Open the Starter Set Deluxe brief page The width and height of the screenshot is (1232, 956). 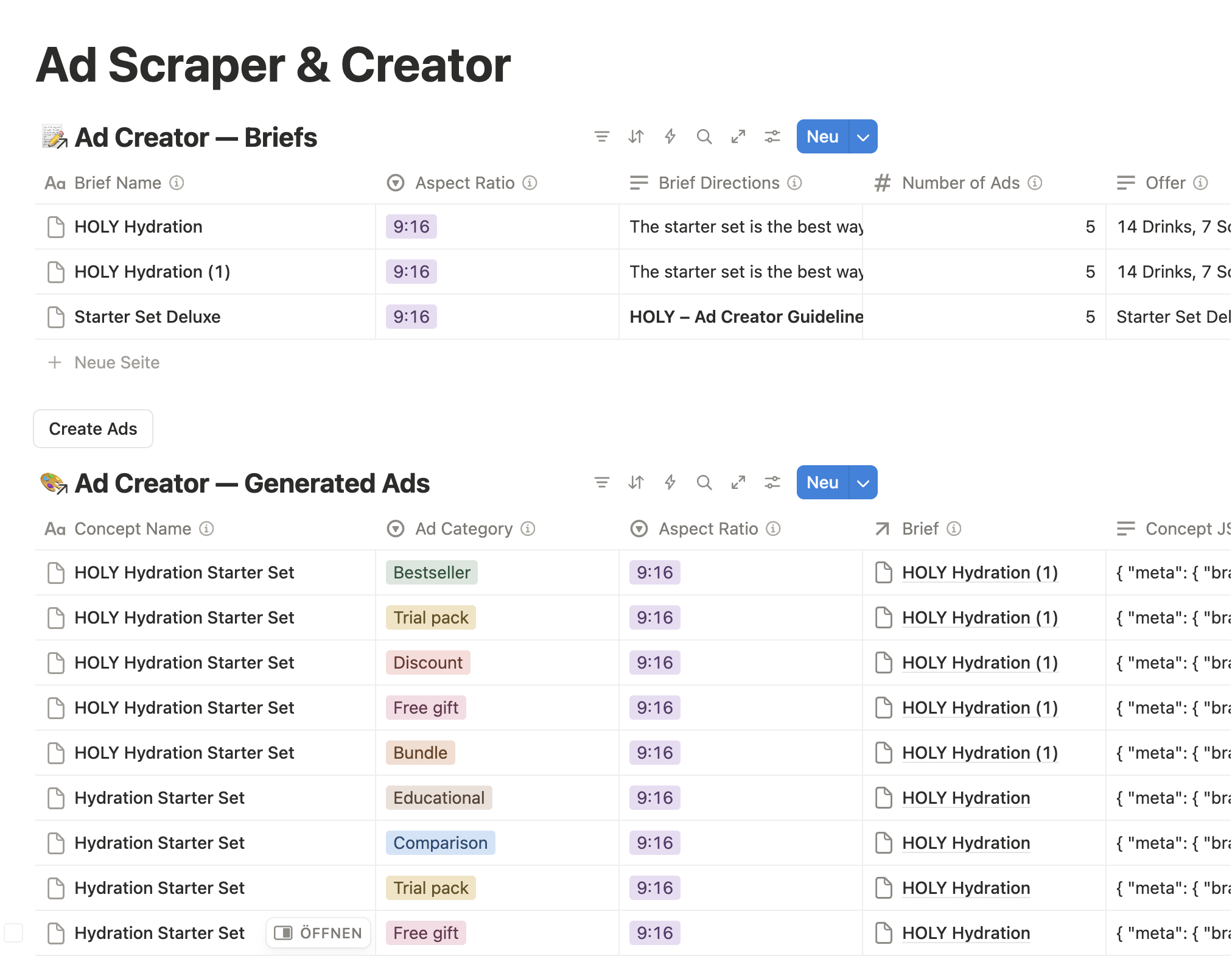pyautogui.click(x=147, y=317)
